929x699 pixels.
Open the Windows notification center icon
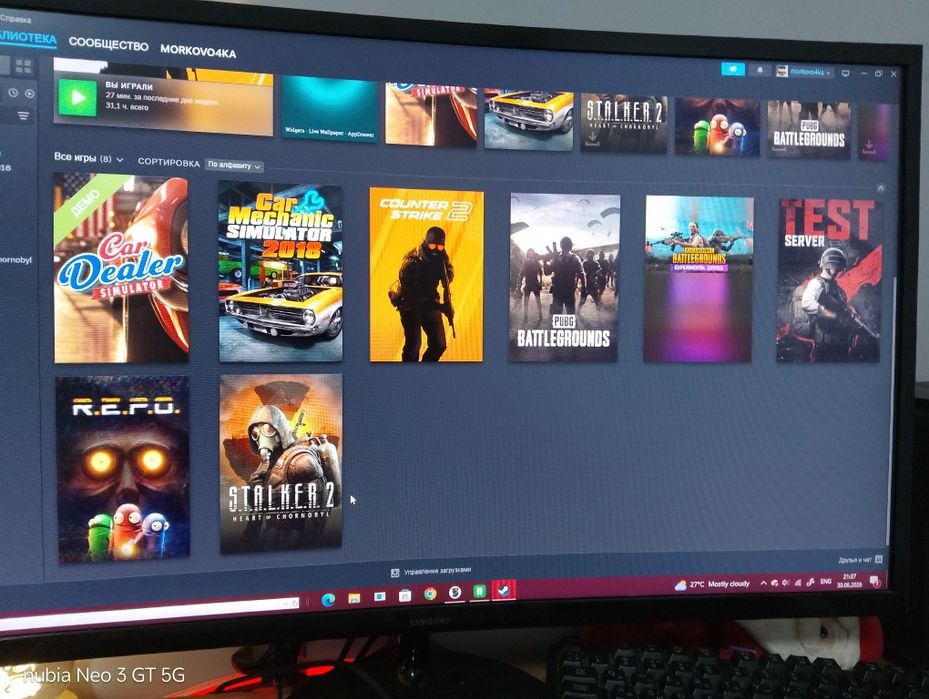coord(874,581)
